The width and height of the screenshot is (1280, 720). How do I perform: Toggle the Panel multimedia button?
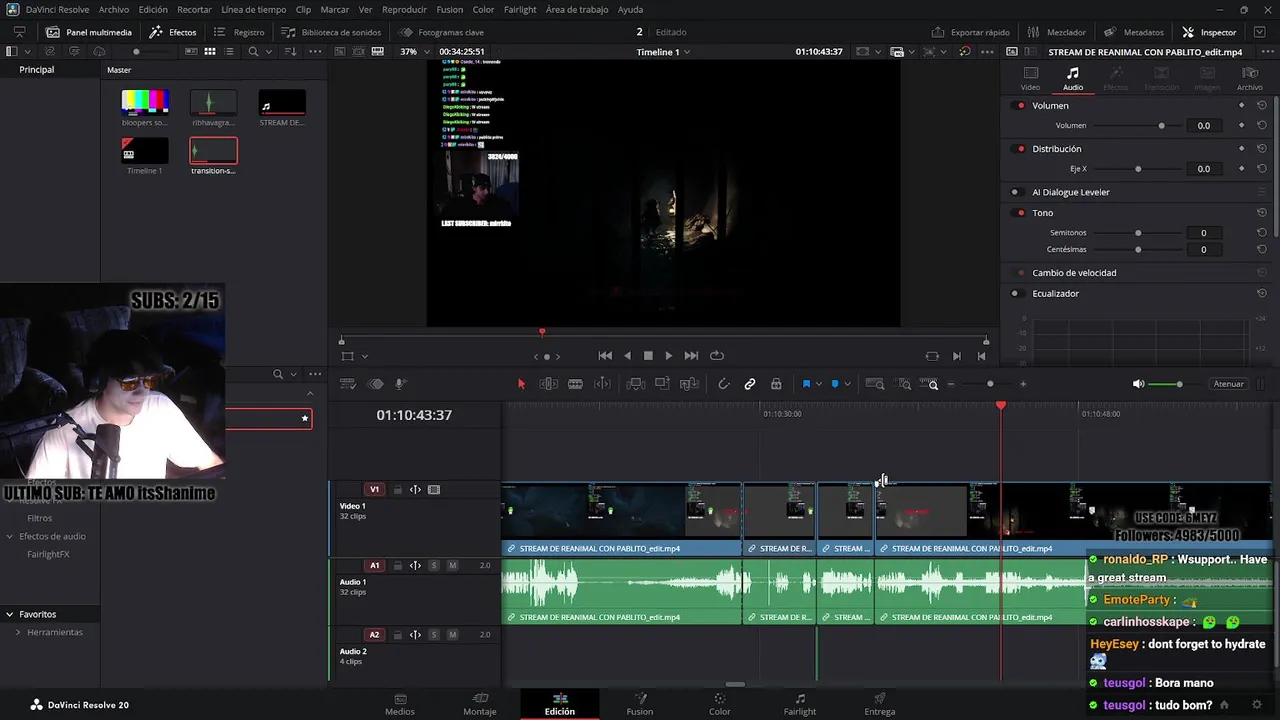[x=89, y=32]
